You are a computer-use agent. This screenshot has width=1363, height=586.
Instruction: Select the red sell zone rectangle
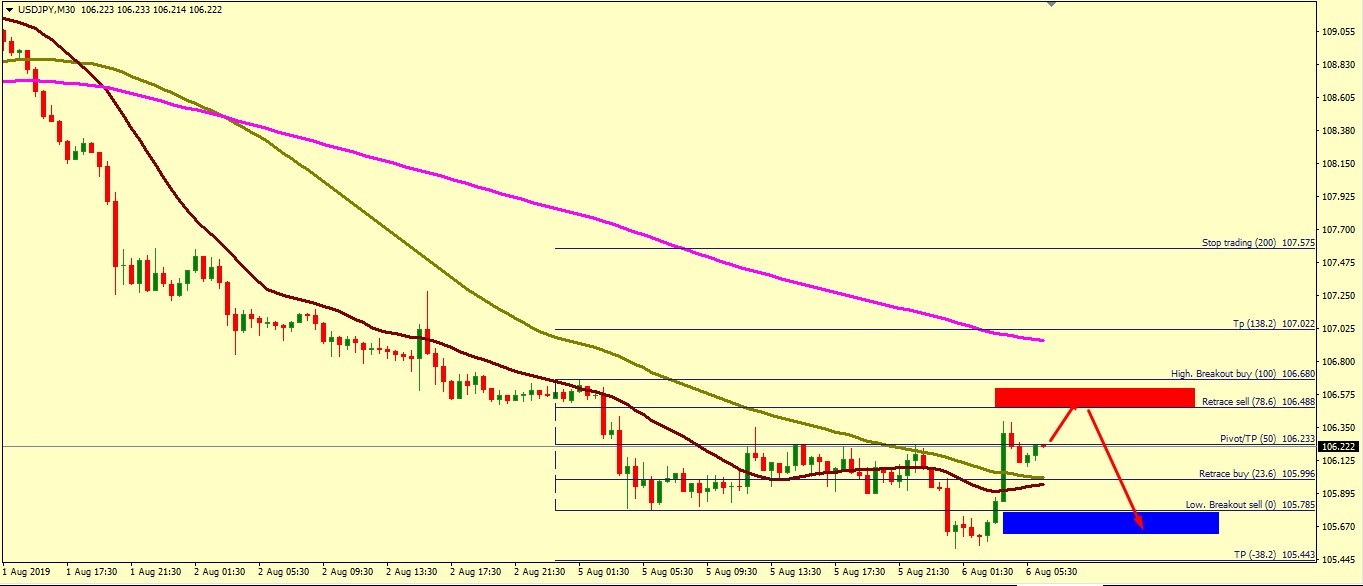[x=1094, y=397]
